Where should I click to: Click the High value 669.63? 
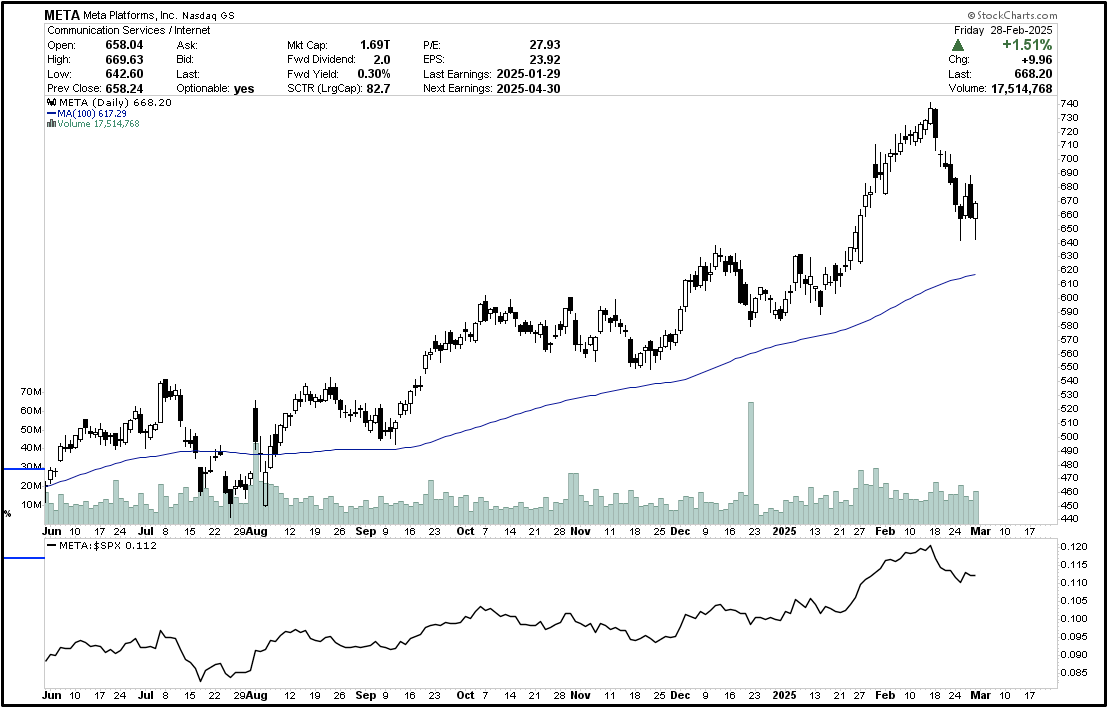point(124,60)
